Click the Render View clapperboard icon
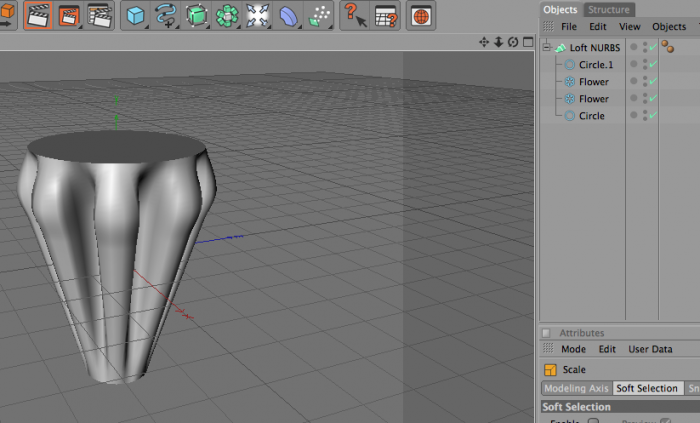 point(38,16)
